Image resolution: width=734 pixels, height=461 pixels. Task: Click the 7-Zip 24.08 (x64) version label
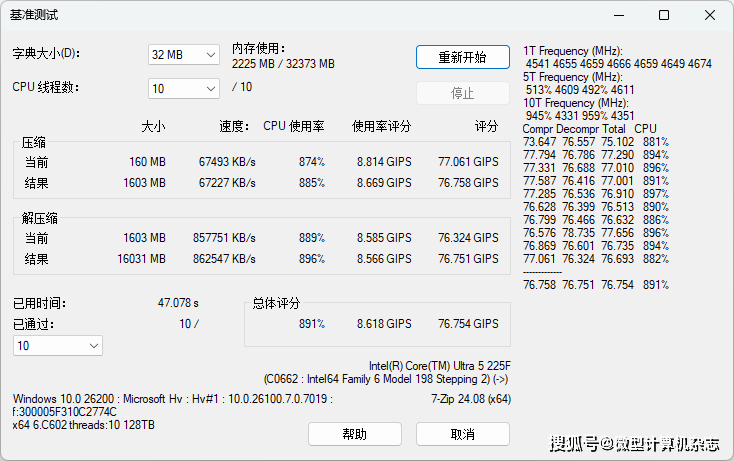[470, 398]
